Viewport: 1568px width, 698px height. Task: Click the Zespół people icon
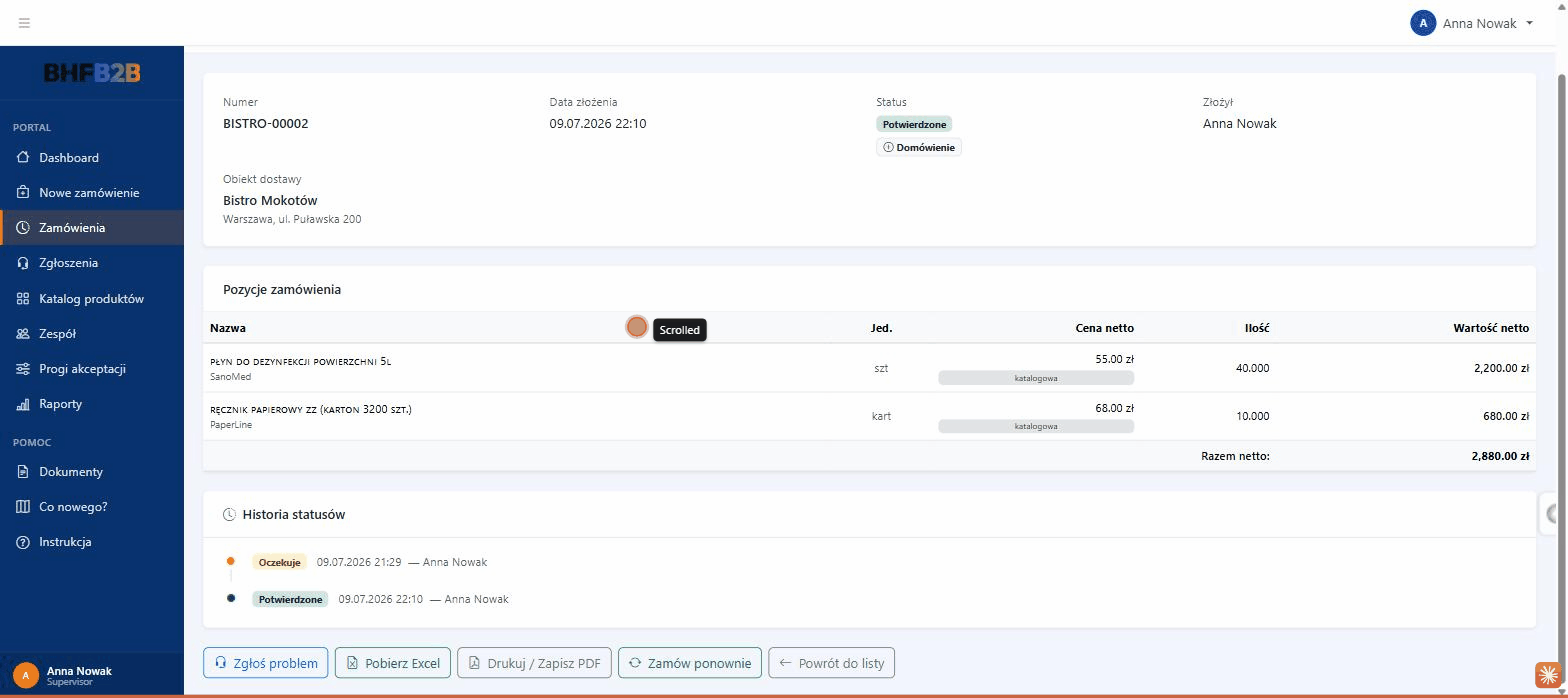coord(23,334)
